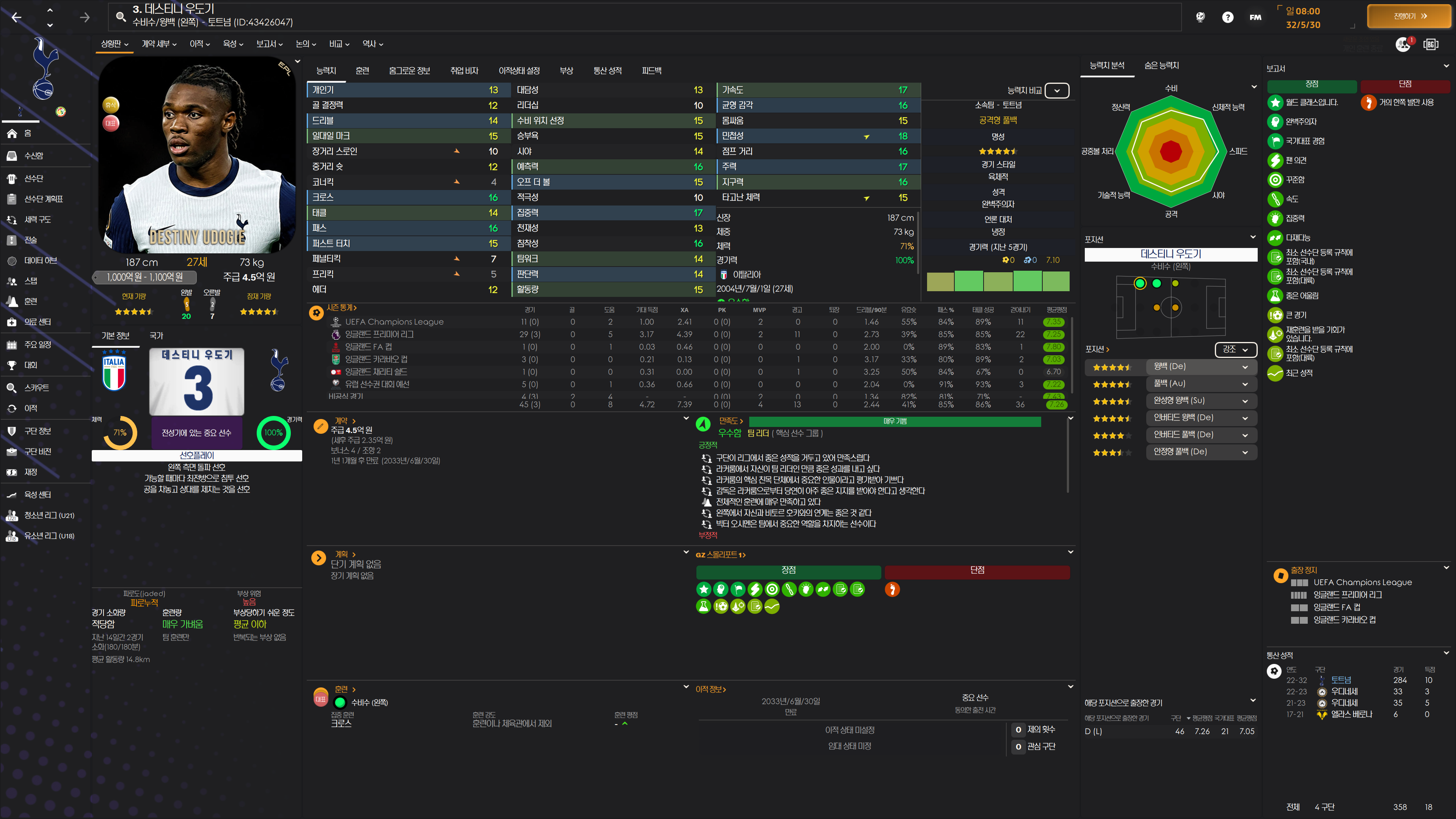The width and height of the screenshot is (1456, 819).
Task: Open the 이적 정보 link
Action: 711,689
